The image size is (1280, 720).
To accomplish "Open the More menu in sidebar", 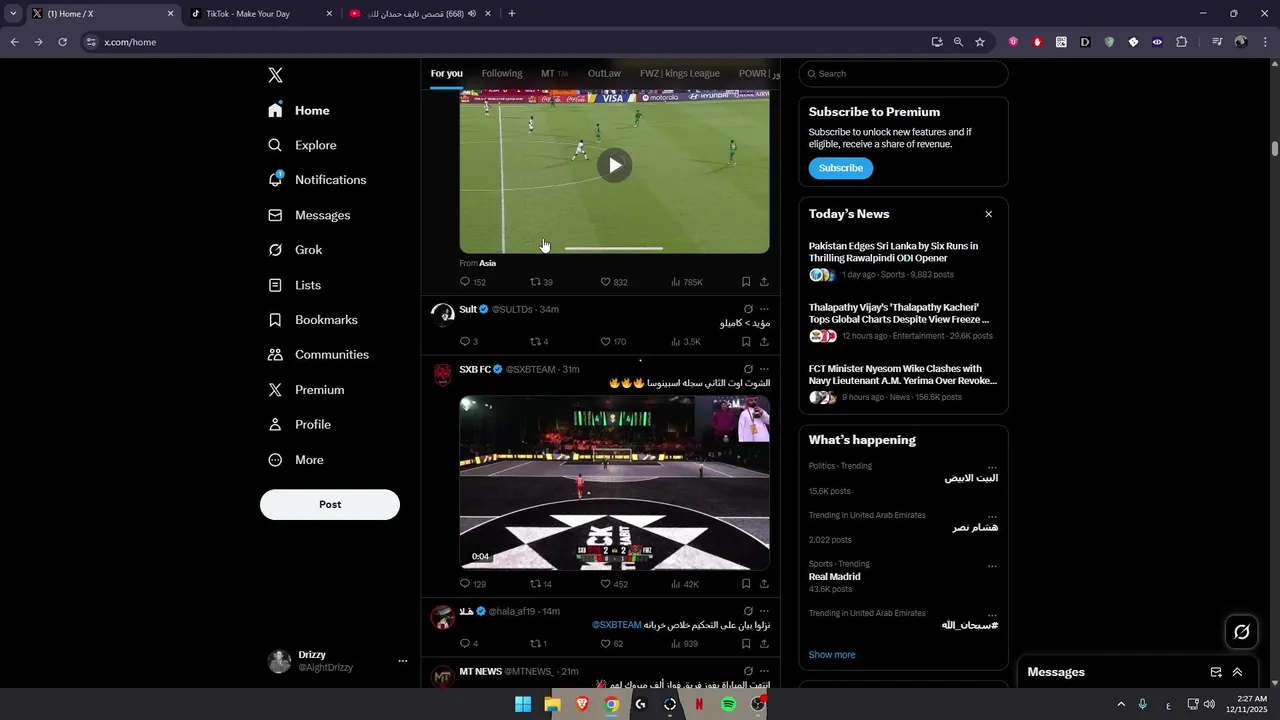I will click(296, 460).
